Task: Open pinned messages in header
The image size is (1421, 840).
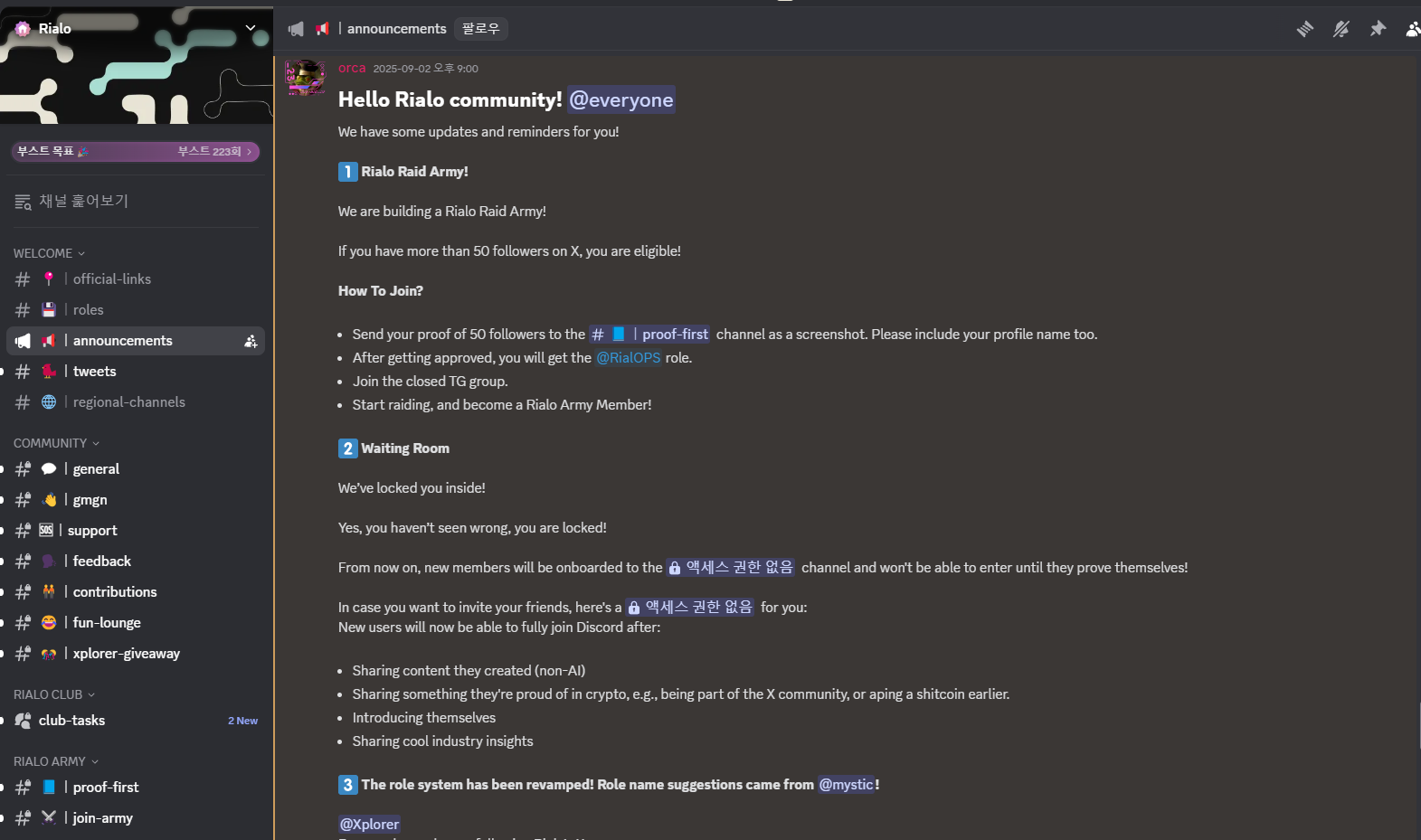Action: point(1378,29)
